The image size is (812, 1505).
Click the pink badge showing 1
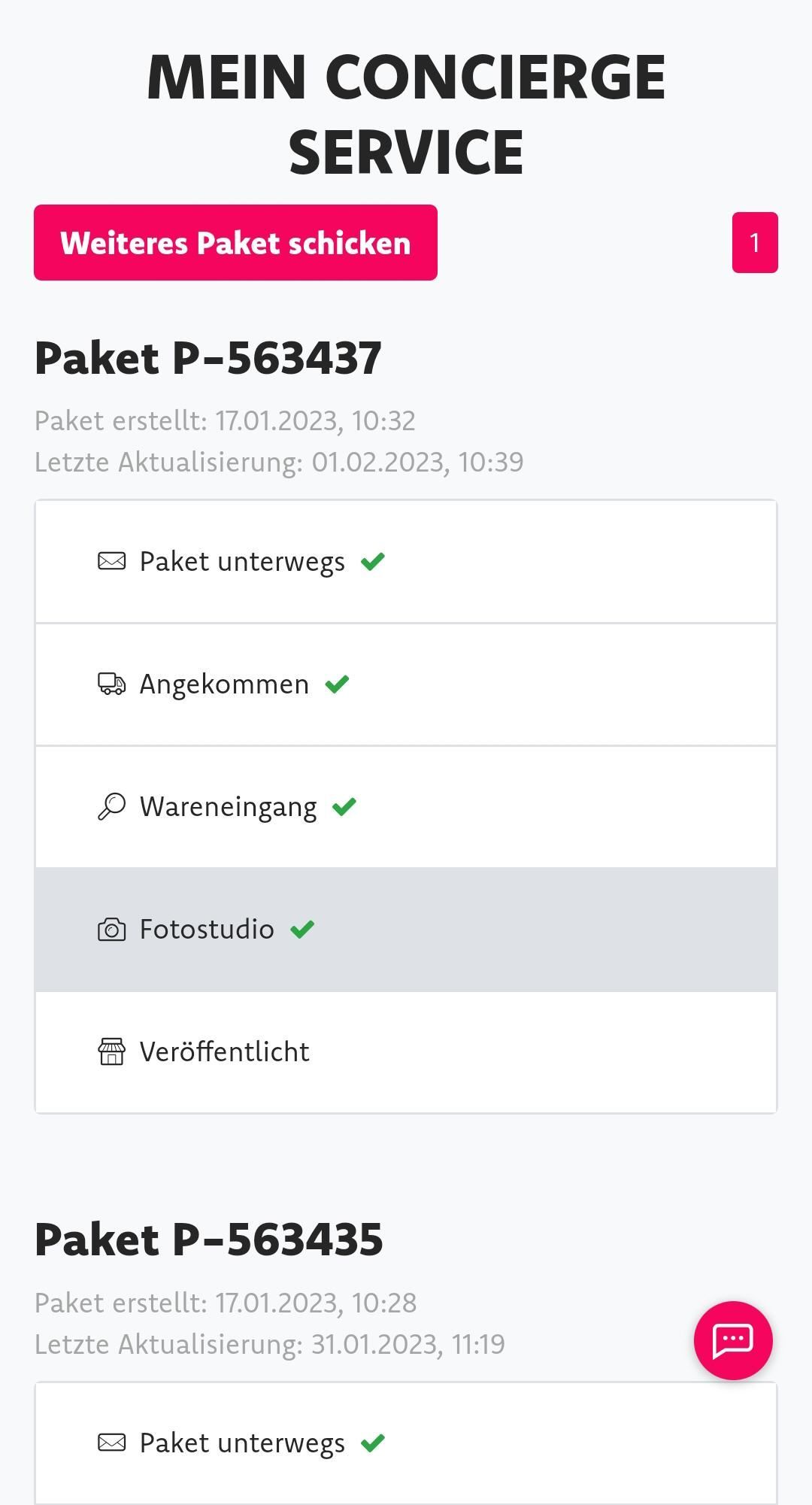(x=755, y=242)
